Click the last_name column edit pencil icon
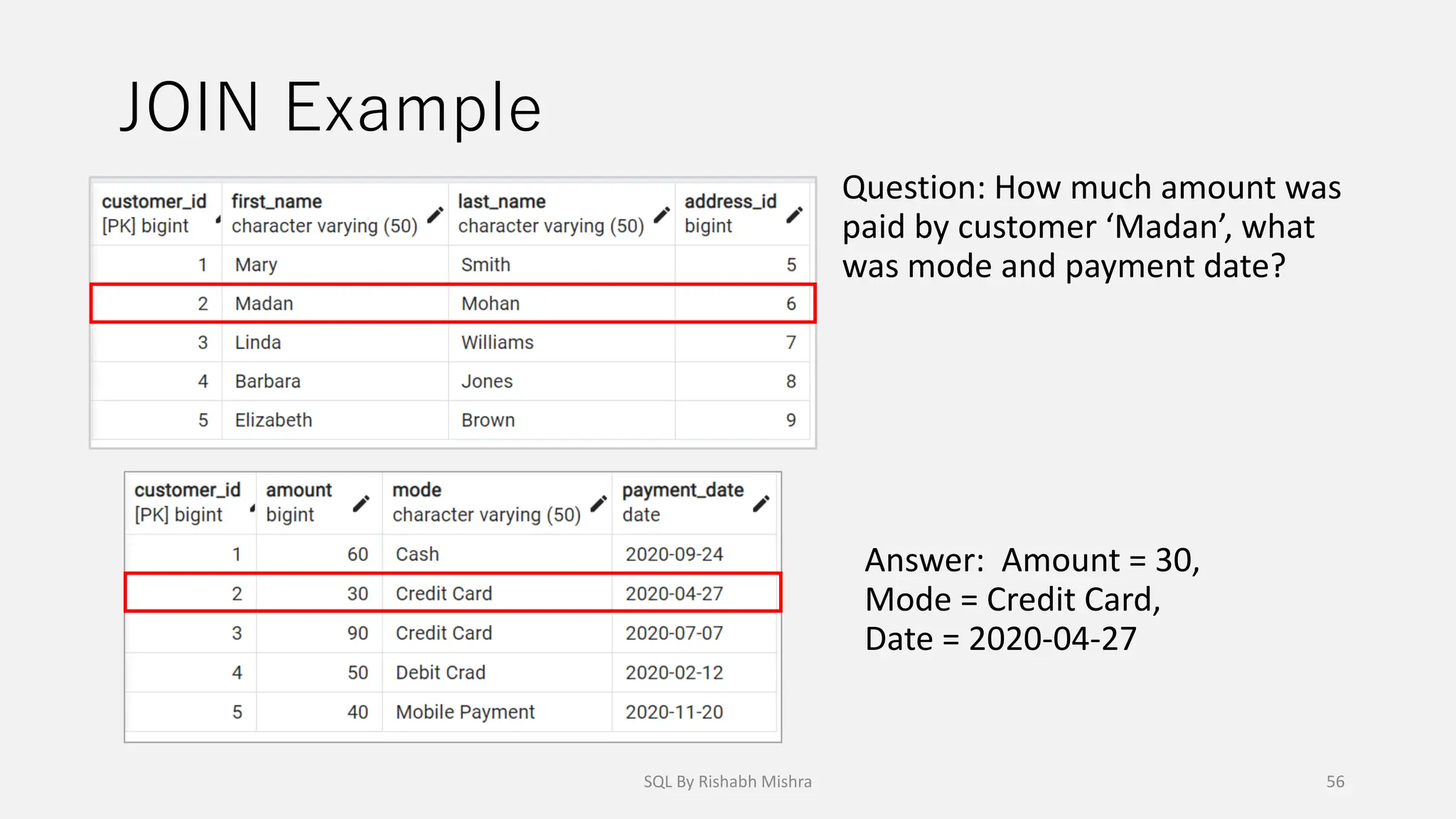Screen dimensions: 1456x819 pos(662,214)
